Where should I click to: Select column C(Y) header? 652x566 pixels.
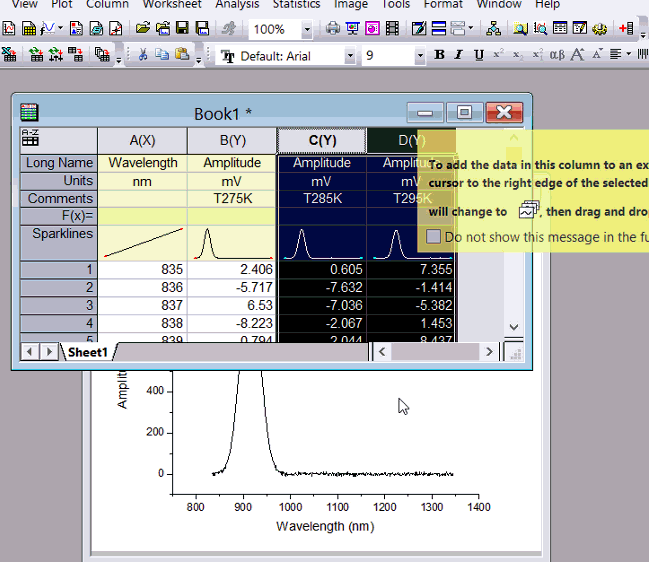click(x=322, y=141)
